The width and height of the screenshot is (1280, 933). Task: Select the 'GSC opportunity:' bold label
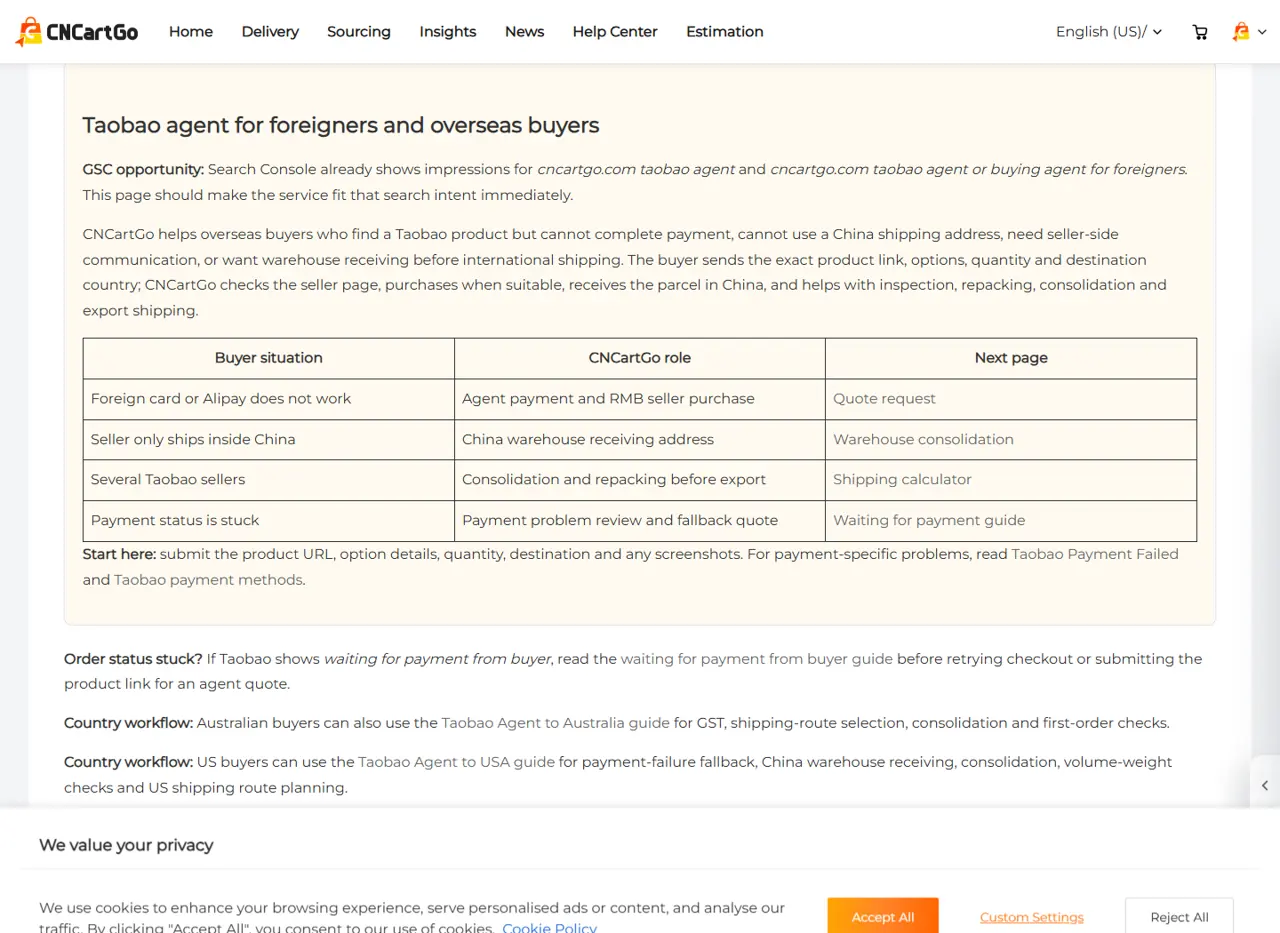pyautogui.click(x=143, y=169)
